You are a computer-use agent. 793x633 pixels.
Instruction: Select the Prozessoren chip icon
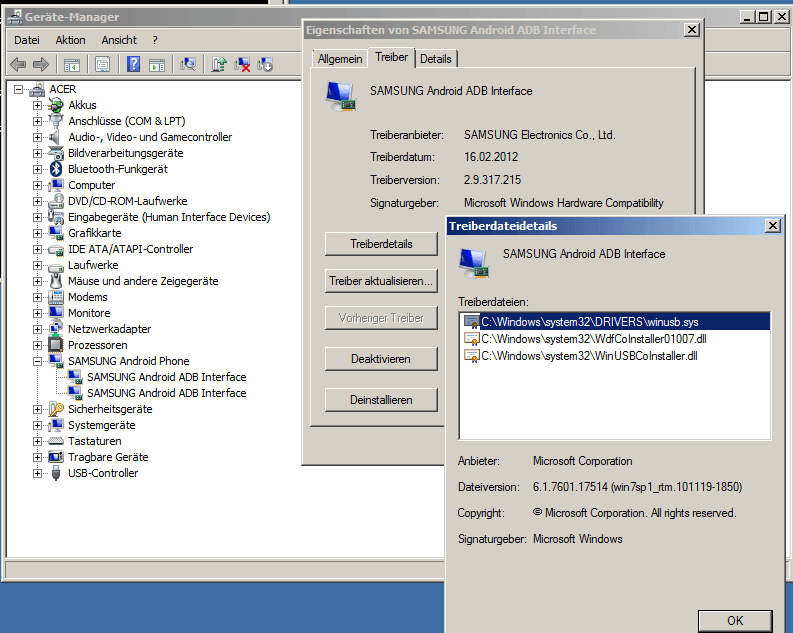[56, 345]
